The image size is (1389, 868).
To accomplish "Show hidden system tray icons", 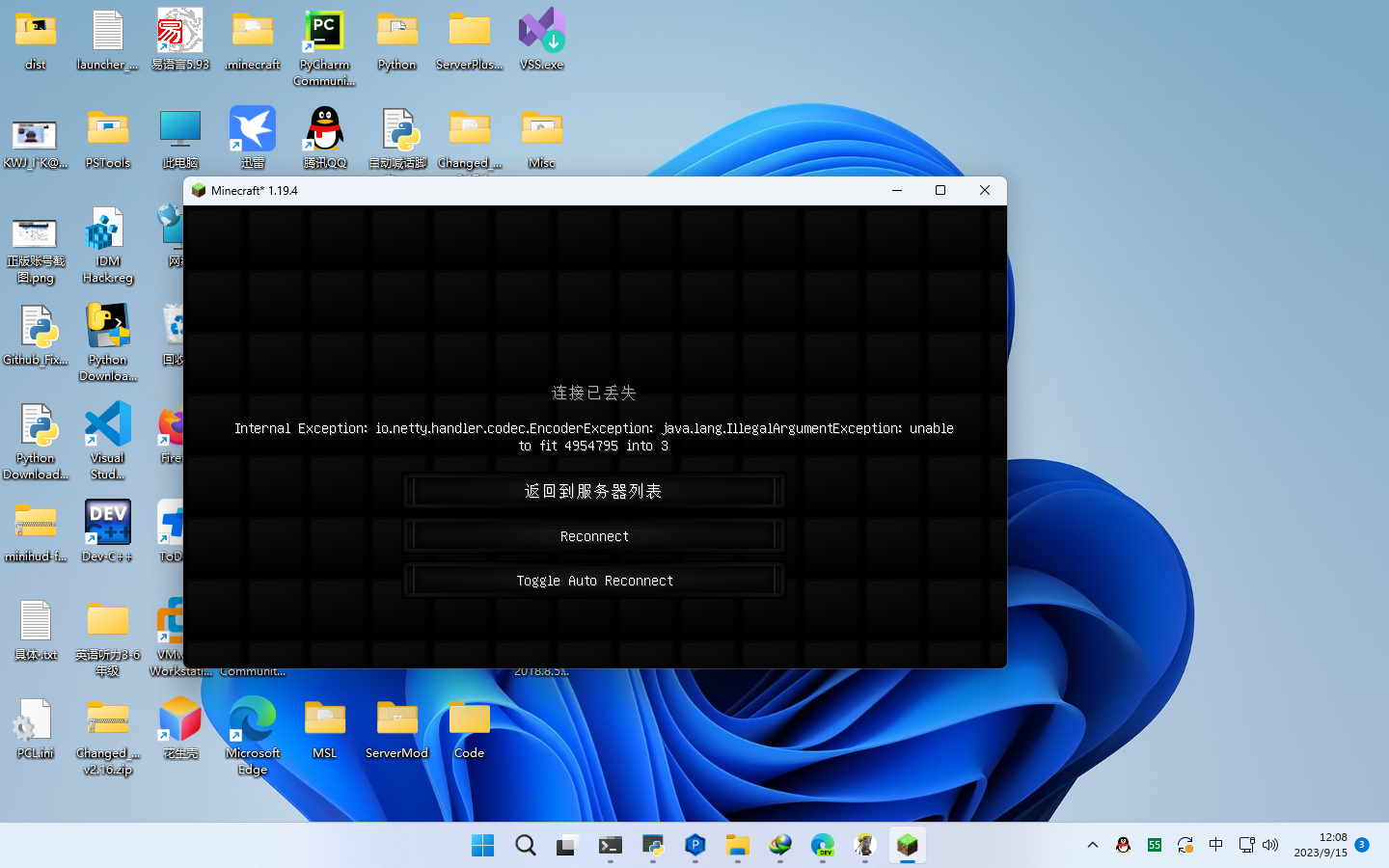I will click(x=1093, y=845).
